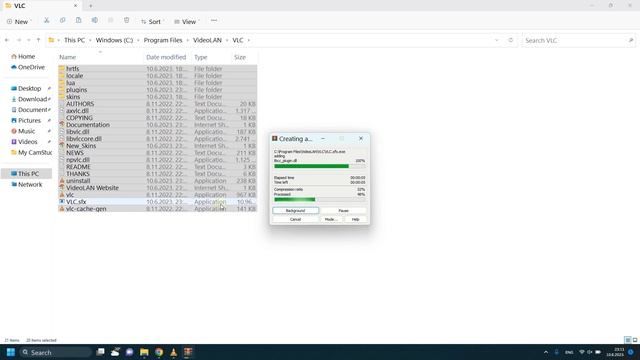
Task: Sort by the Type column header
Action: tap(200, 58)
